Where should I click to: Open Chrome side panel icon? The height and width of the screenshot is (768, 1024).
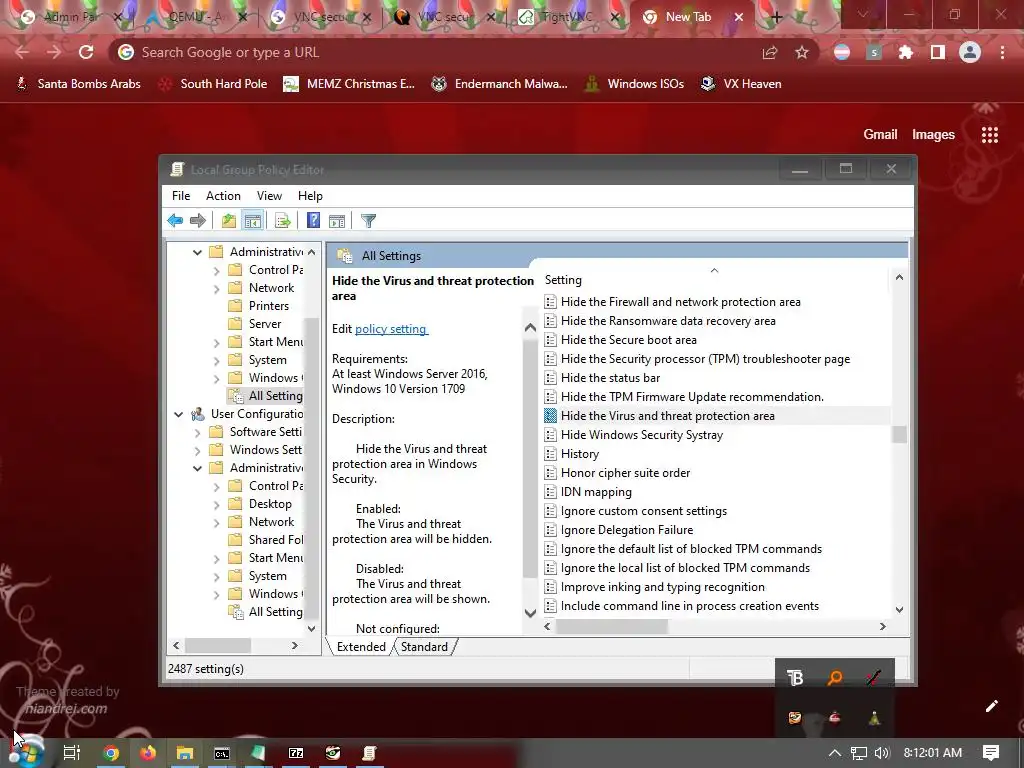(x=938, y=52)
